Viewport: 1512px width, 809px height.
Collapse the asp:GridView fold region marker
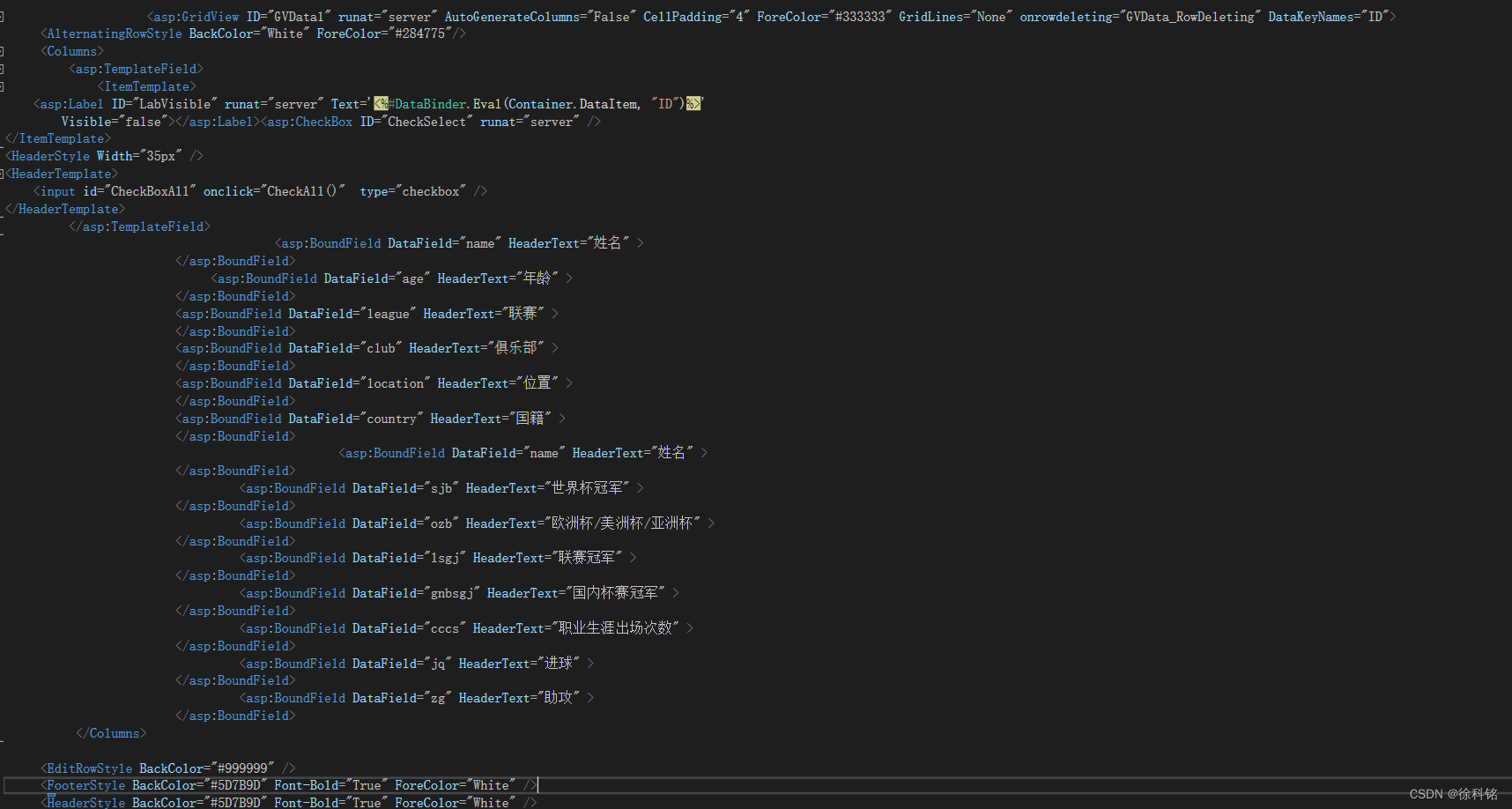pyautogui.click(x=3, y=15)
